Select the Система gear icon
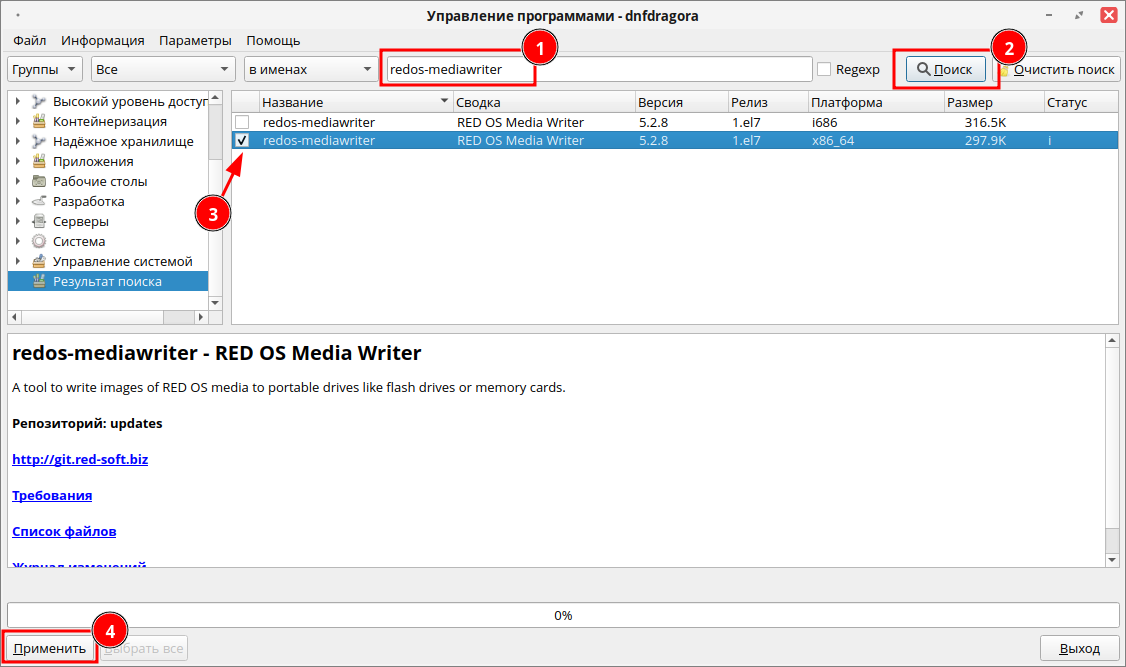Screen dimensions: 1126x667 (x=39, y=242)
